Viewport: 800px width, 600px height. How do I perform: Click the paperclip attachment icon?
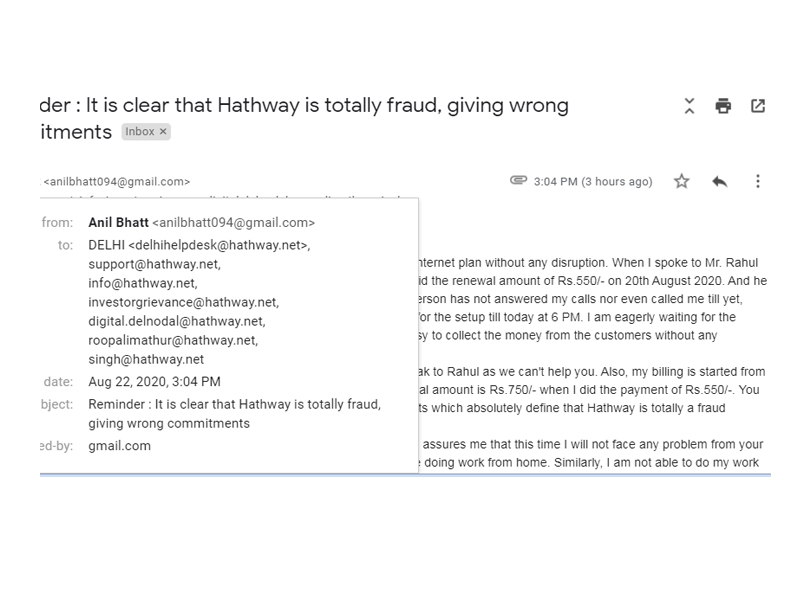click(518, 181)
